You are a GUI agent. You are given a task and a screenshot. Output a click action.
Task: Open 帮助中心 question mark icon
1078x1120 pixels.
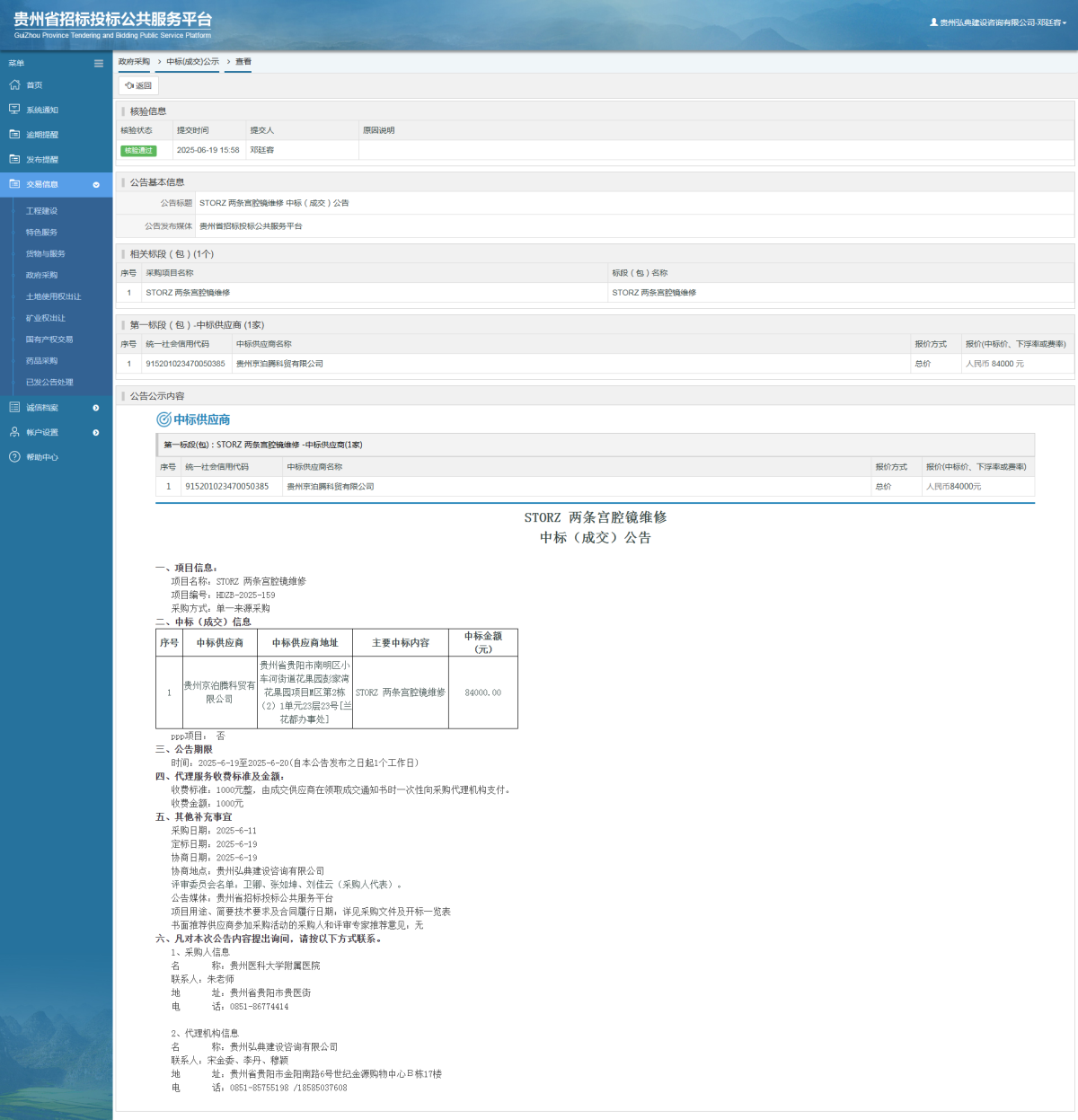[14, 457]
